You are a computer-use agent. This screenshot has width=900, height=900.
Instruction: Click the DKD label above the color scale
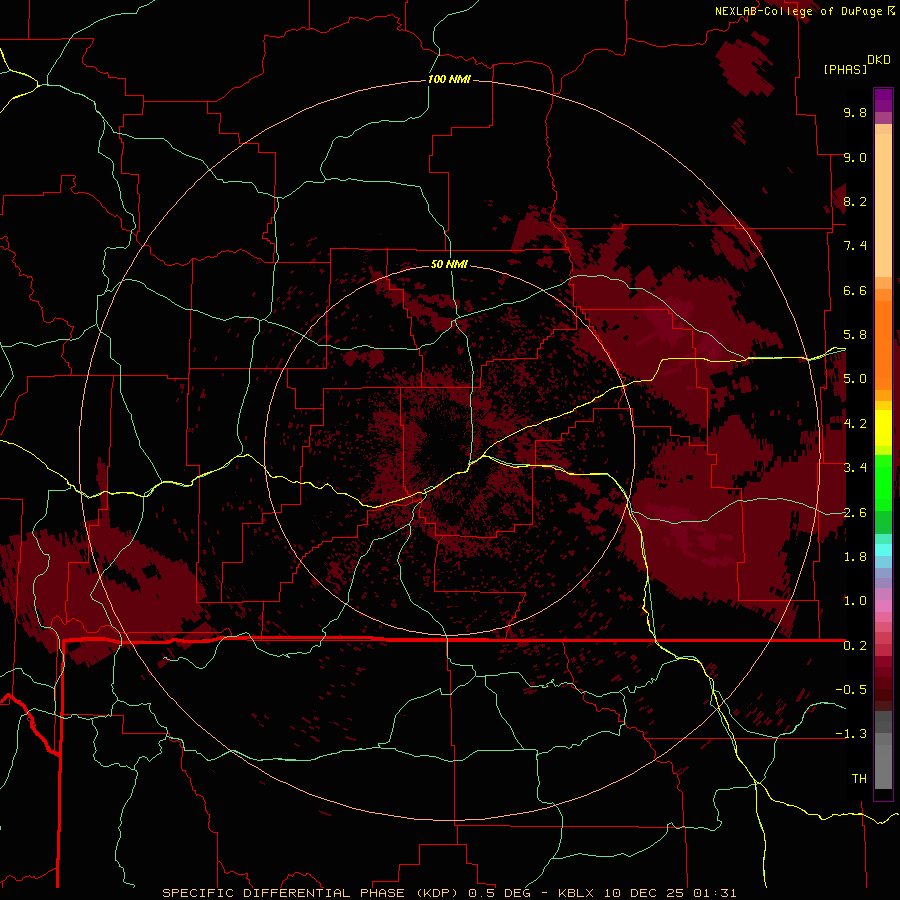879,60
